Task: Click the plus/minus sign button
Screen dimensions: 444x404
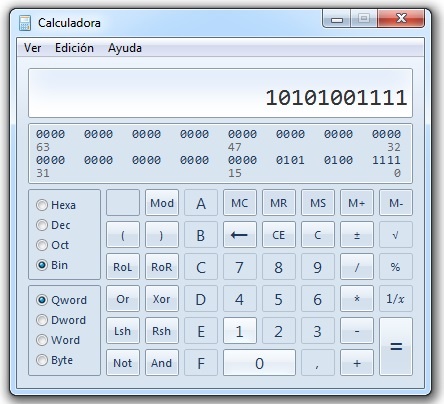Action: (x=357, y=235)
